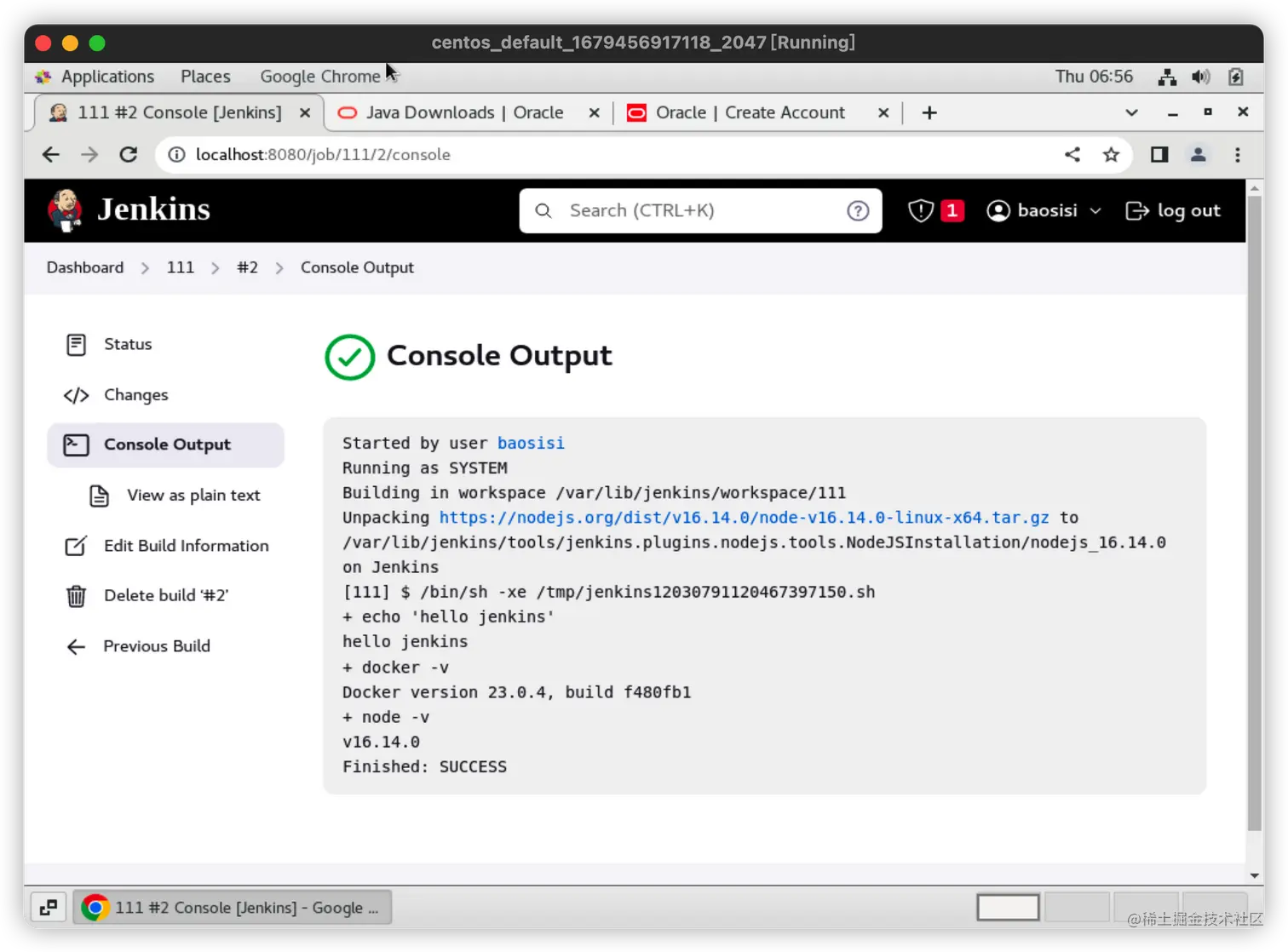This screenshot has height=952, width=1288.
Task: Switch to Java Downloads | Oracle tab
Action: (x=467, y=112)
